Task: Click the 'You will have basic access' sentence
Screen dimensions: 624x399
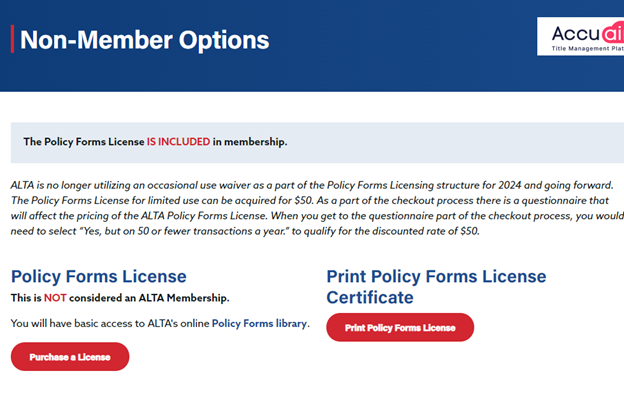Action: tap(160, 323)
